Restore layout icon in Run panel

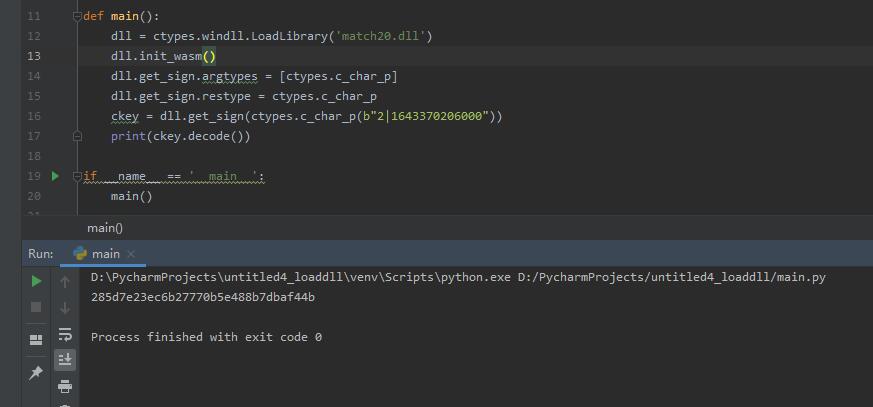36,340
